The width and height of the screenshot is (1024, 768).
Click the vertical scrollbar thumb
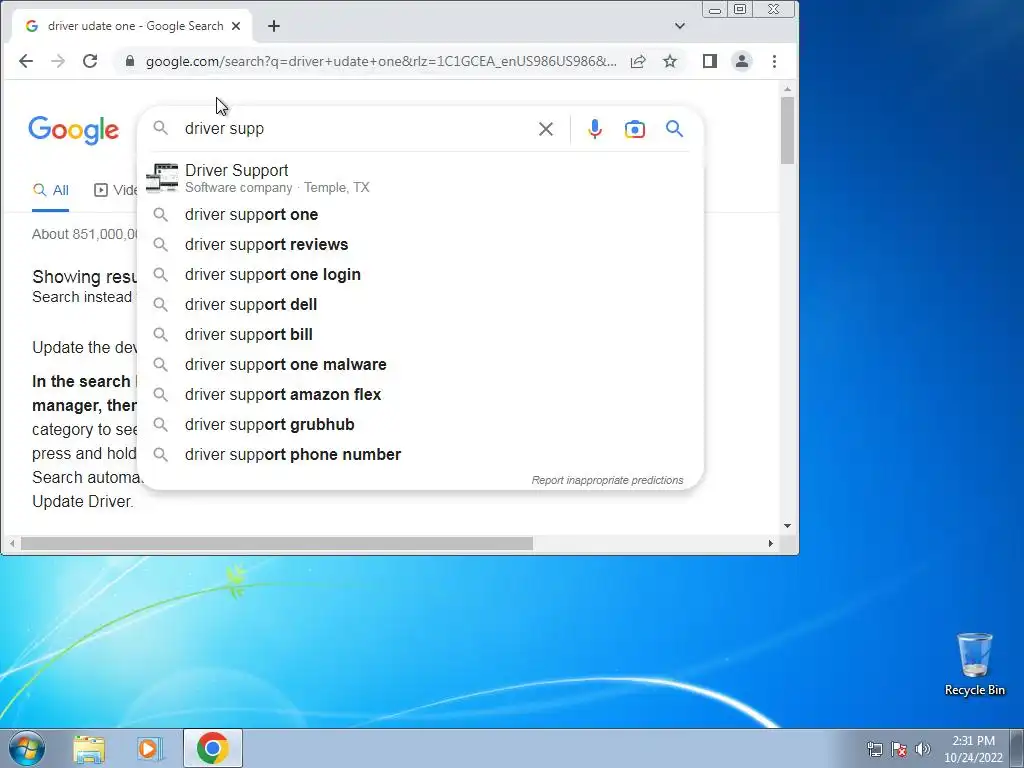click(788, 131)
